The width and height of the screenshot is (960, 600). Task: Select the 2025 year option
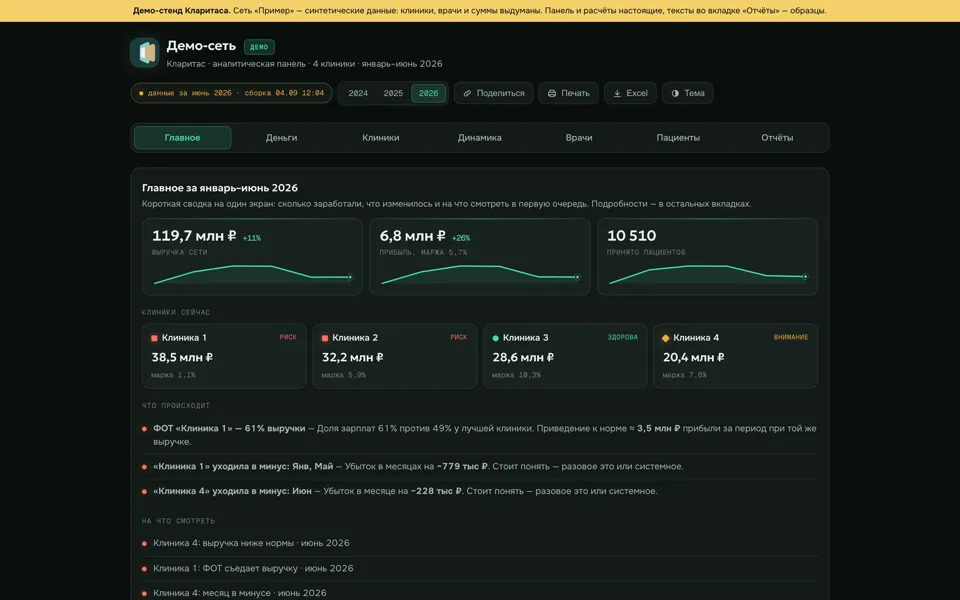393,93
